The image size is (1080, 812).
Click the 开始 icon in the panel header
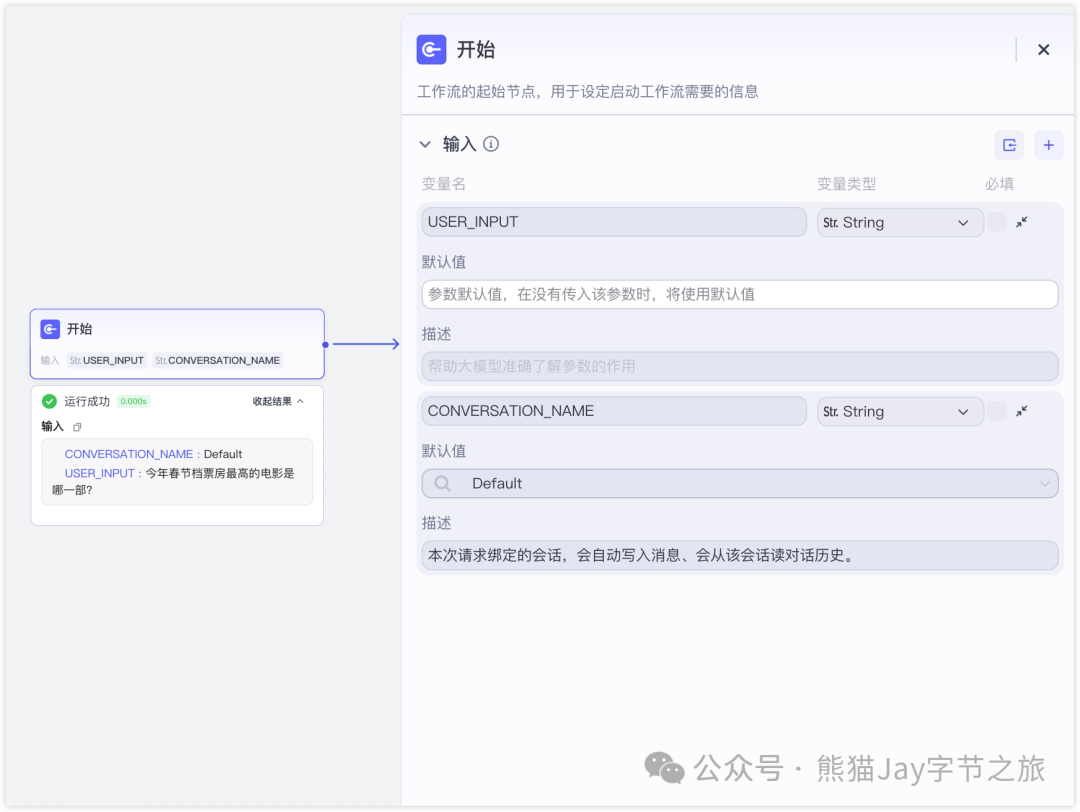tap(431, 49)
